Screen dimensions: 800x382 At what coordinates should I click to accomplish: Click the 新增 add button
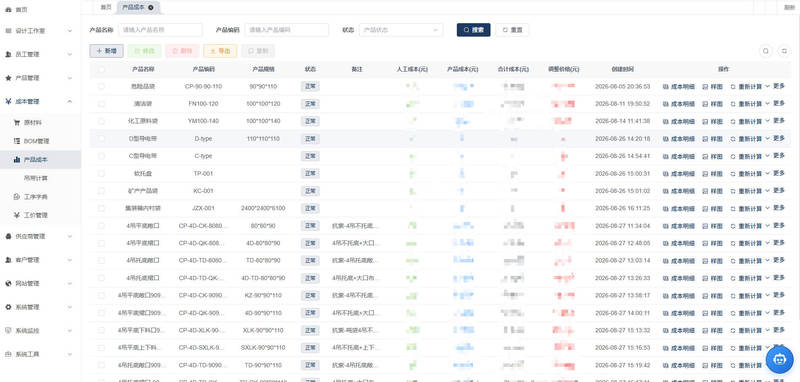click(106, 51)
